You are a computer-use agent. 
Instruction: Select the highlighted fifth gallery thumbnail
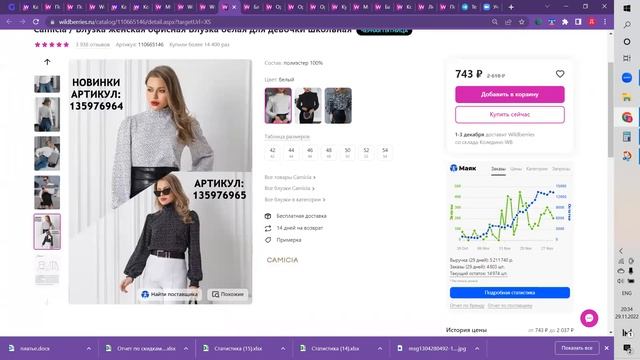pos(47,231)
